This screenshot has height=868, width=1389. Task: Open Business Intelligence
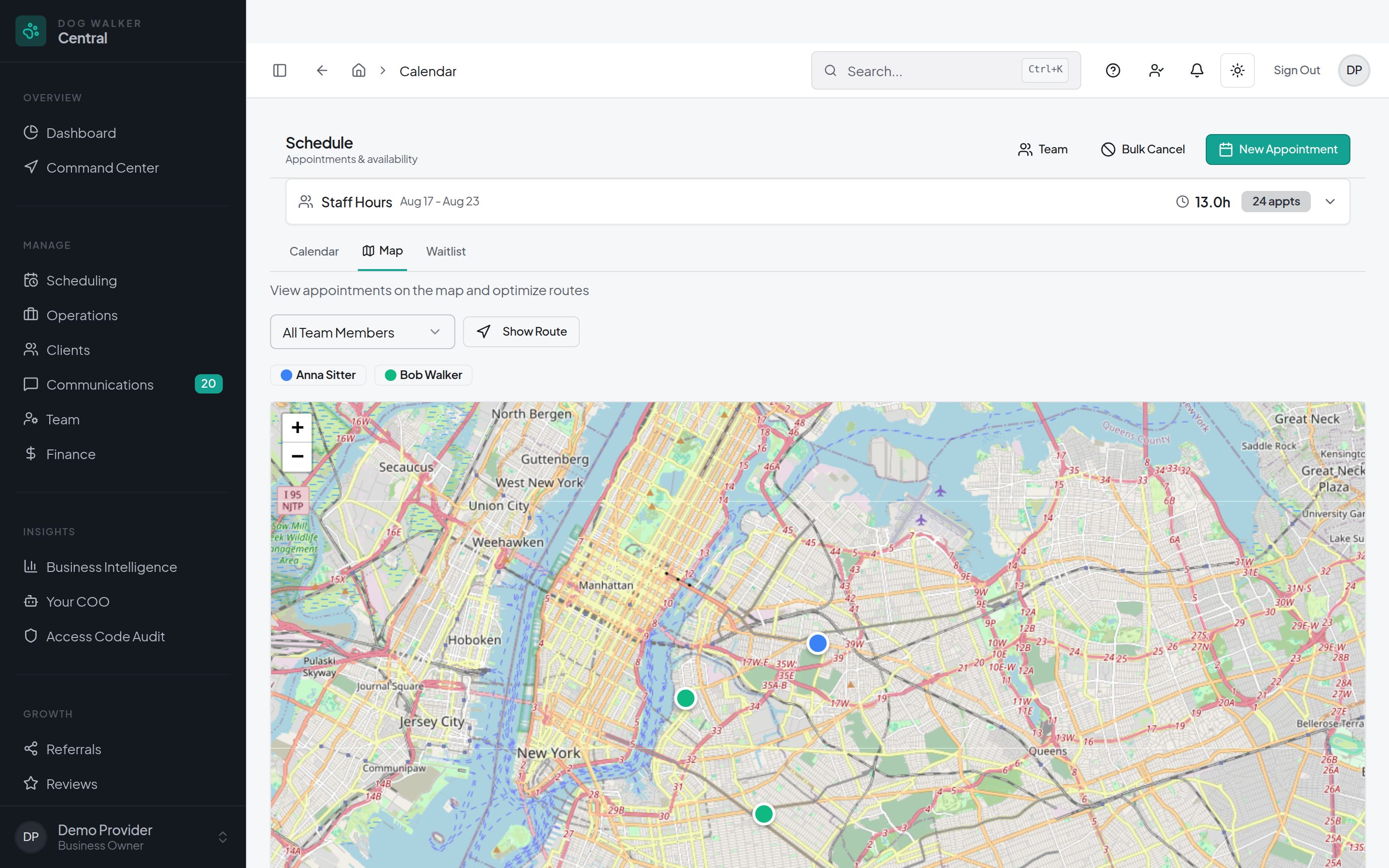point(123,567)
